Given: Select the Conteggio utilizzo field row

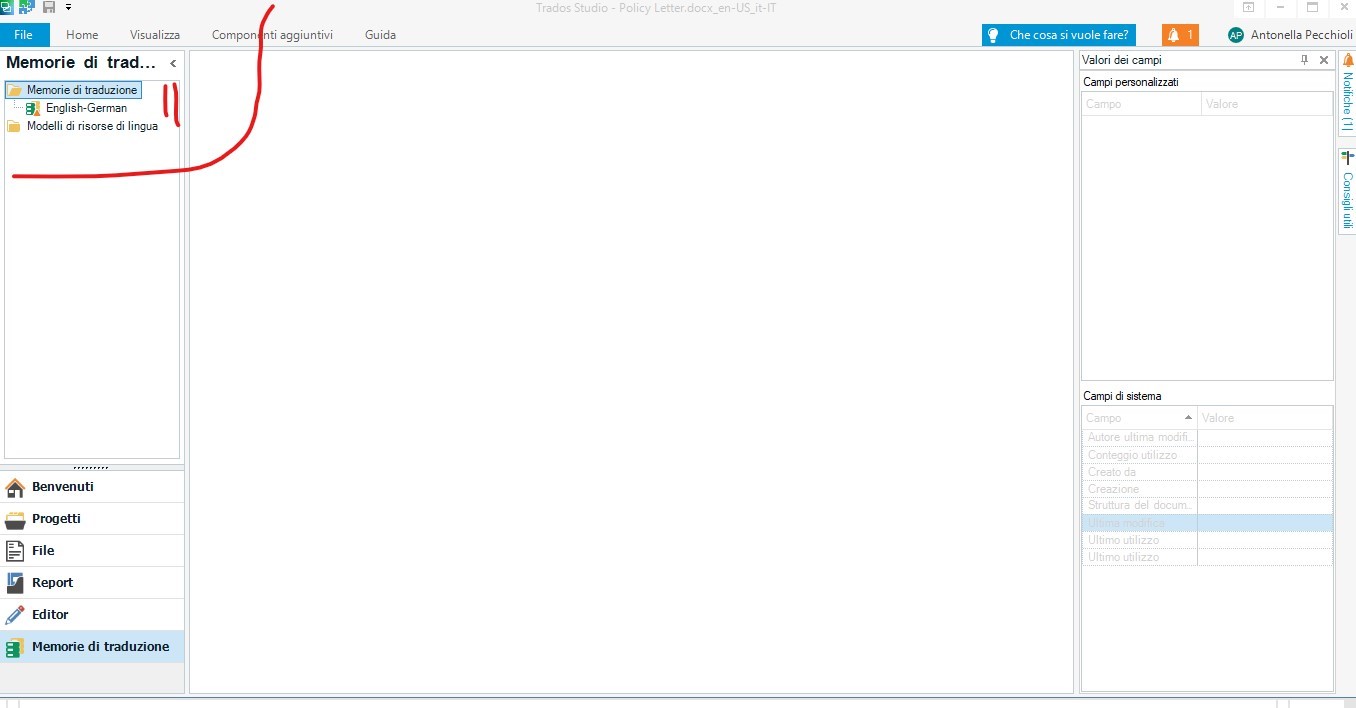Looking at the screenshot, I should click(1207, 455).
